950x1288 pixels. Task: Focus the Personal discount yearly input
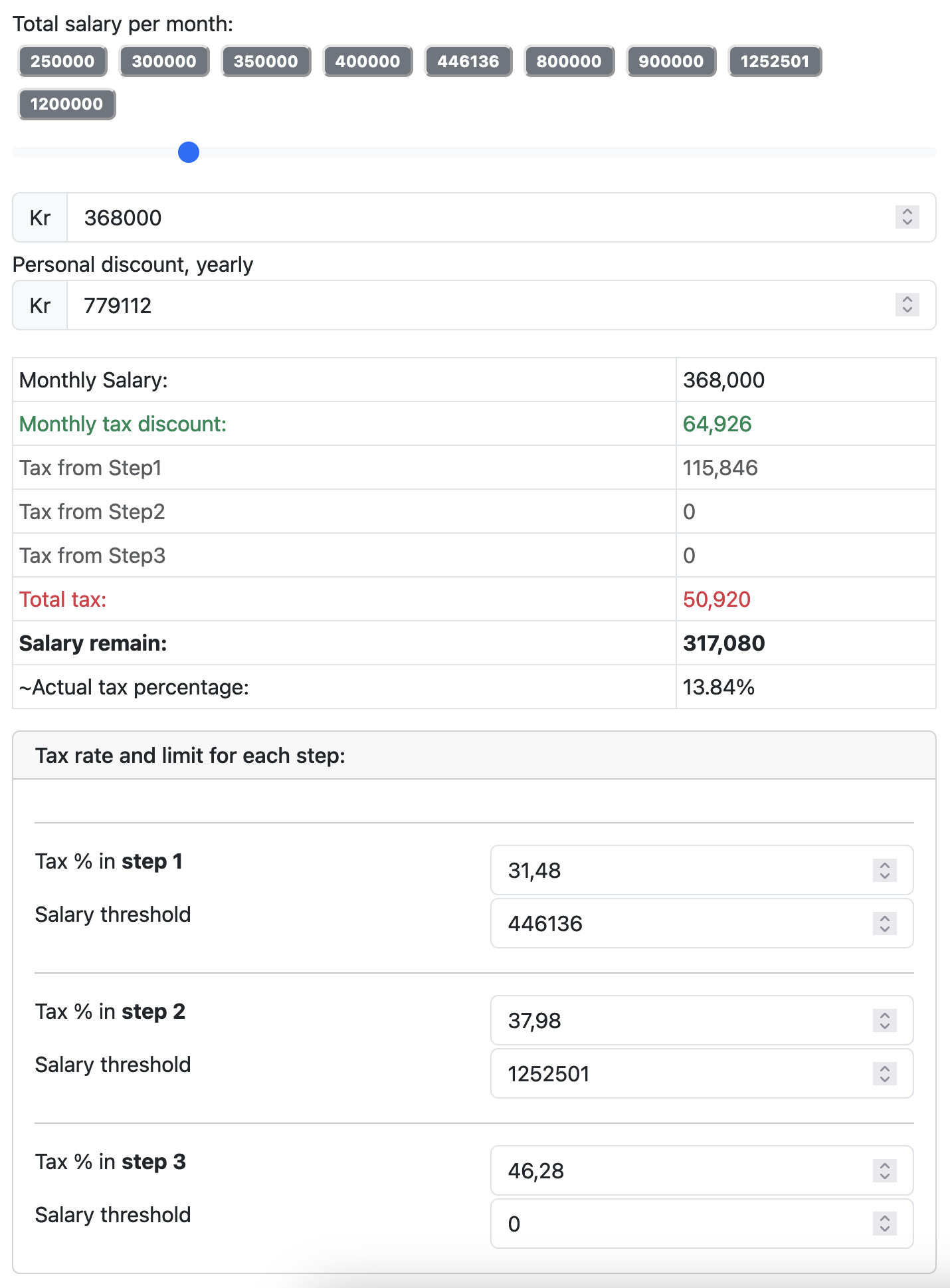coord(478,306)
